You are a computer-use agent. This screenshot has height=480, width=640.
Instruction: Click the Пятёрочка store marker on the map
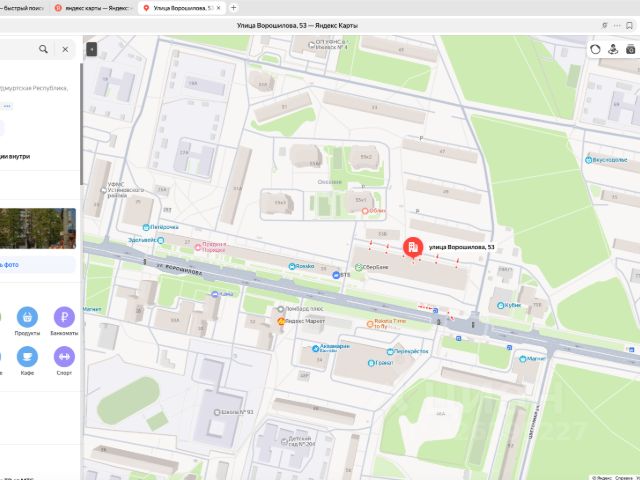point(146,227)
